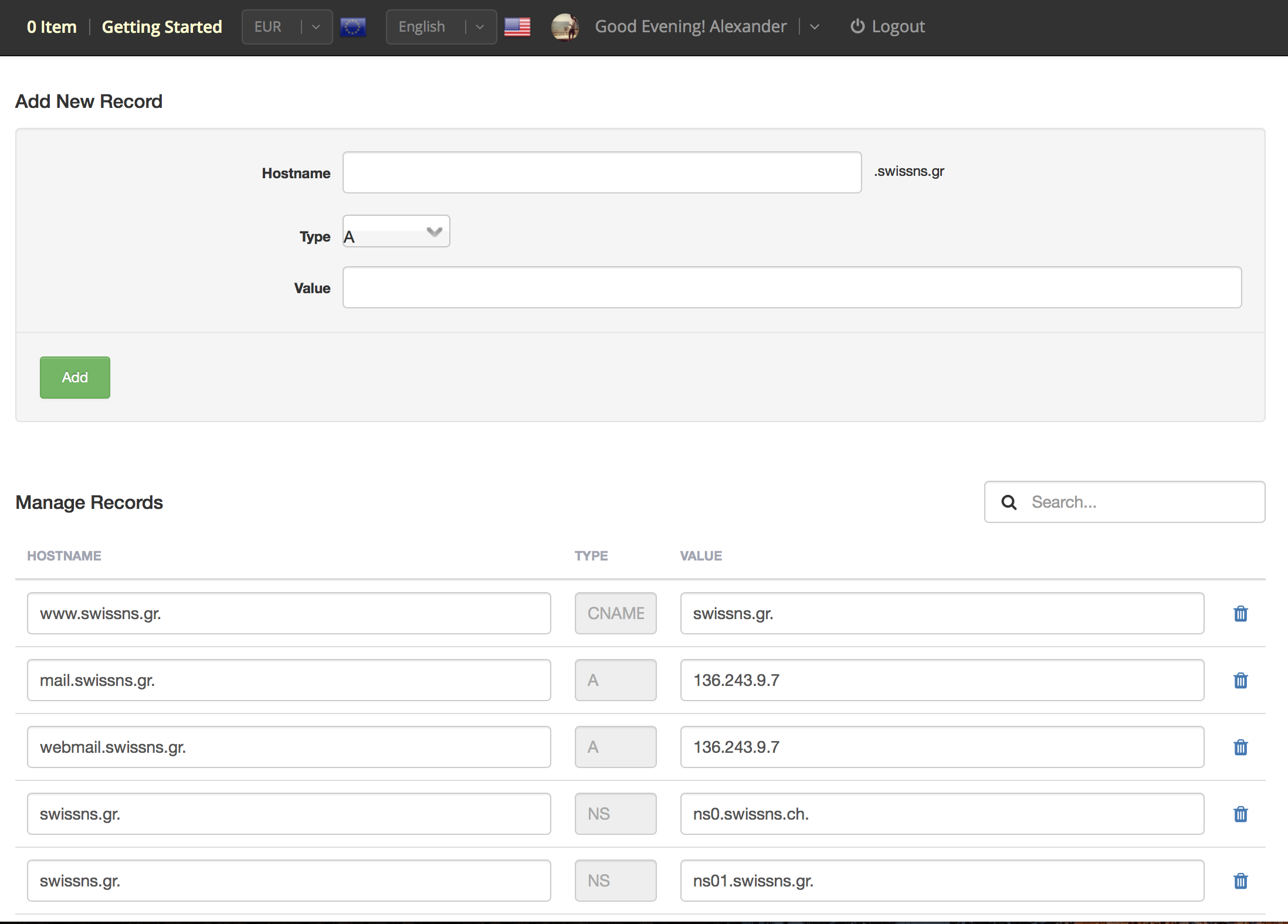Expand the record Type dropdown

(396, 232)
